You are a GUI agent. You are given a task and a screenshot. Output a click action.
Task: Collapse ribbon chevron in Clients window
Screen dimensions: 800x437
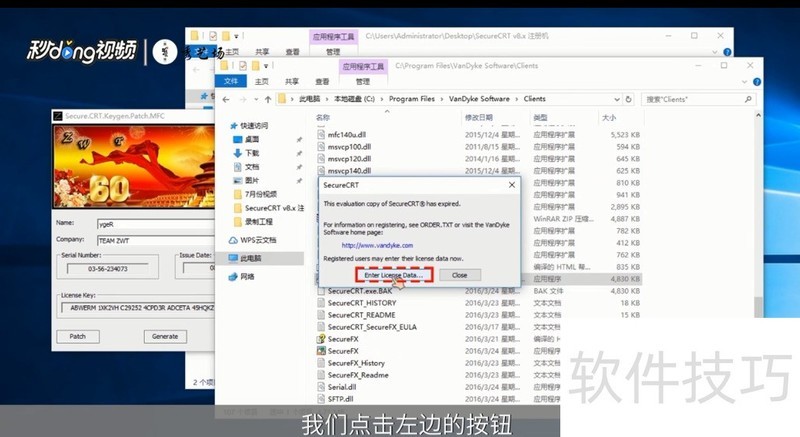coord(744,82)
